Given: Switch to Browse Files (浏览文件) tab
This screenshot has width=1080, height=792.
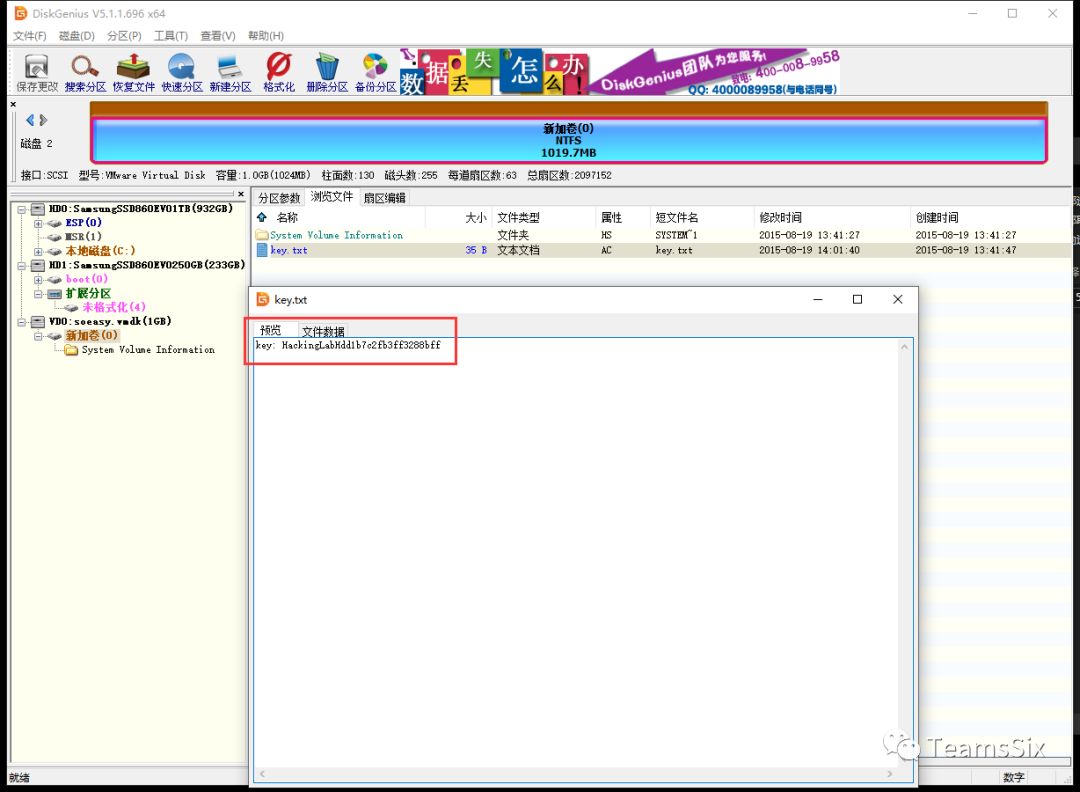Looking at the screenshot, I should tap(331, 197).
